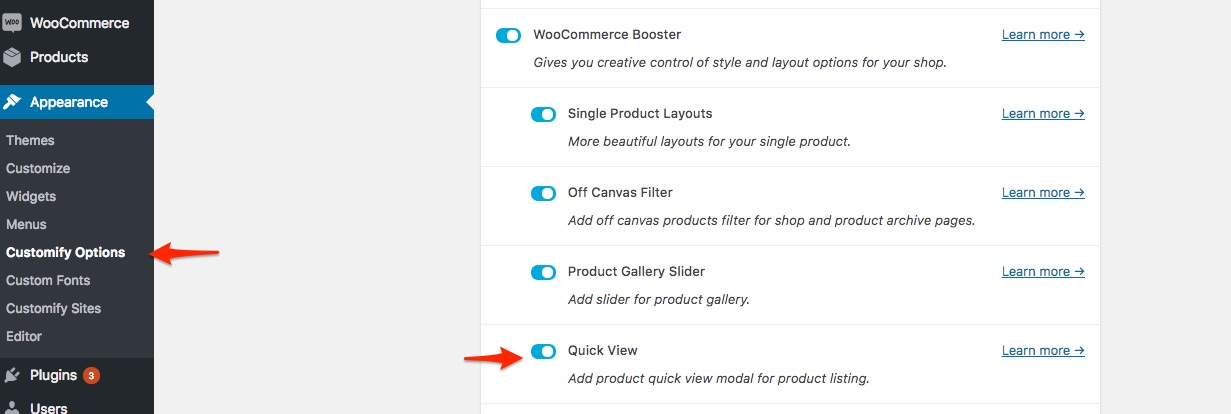Click the Plugins update count badge
Viewport: 1231px width, 414px height.
tap(91, 376)
